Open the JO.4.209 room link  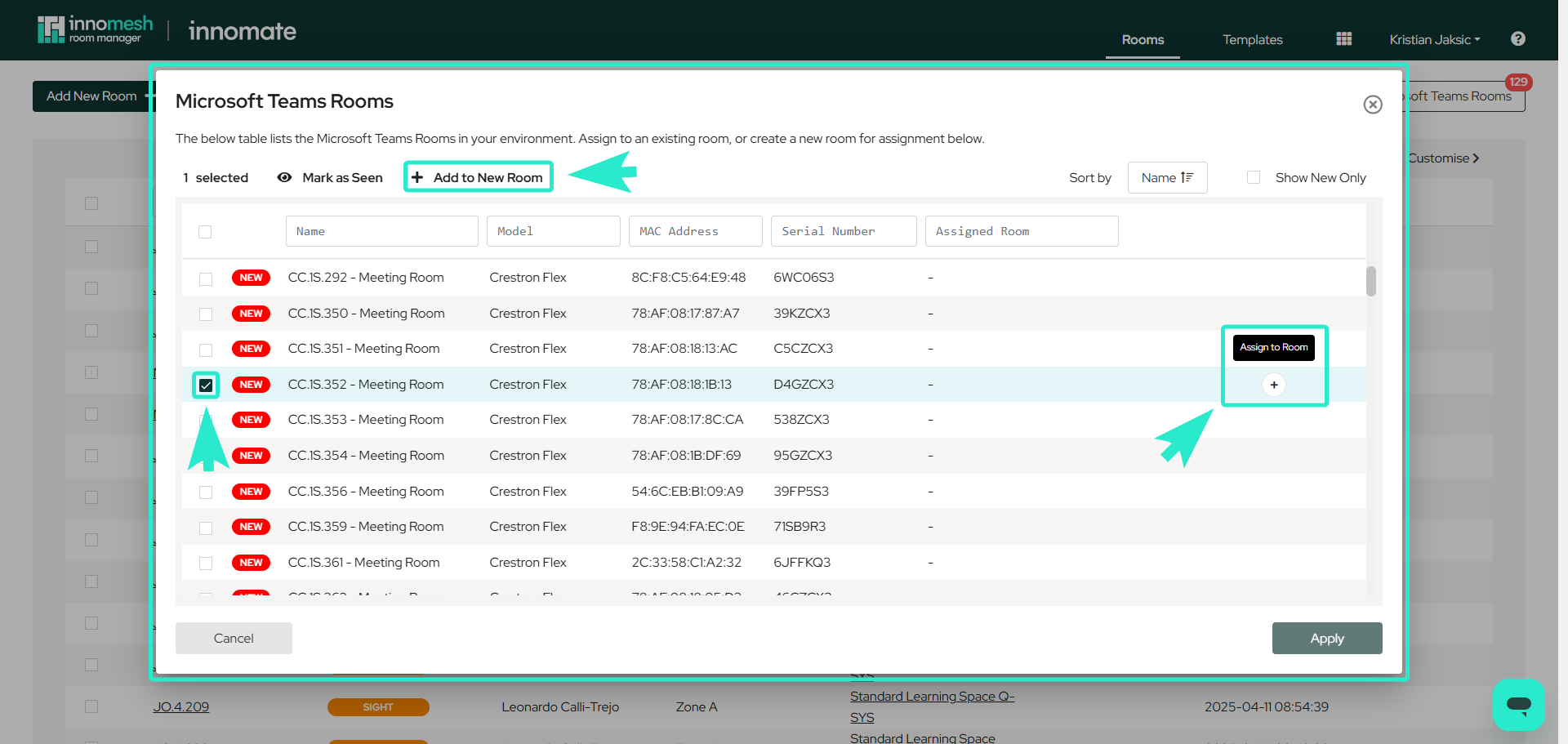180,707
